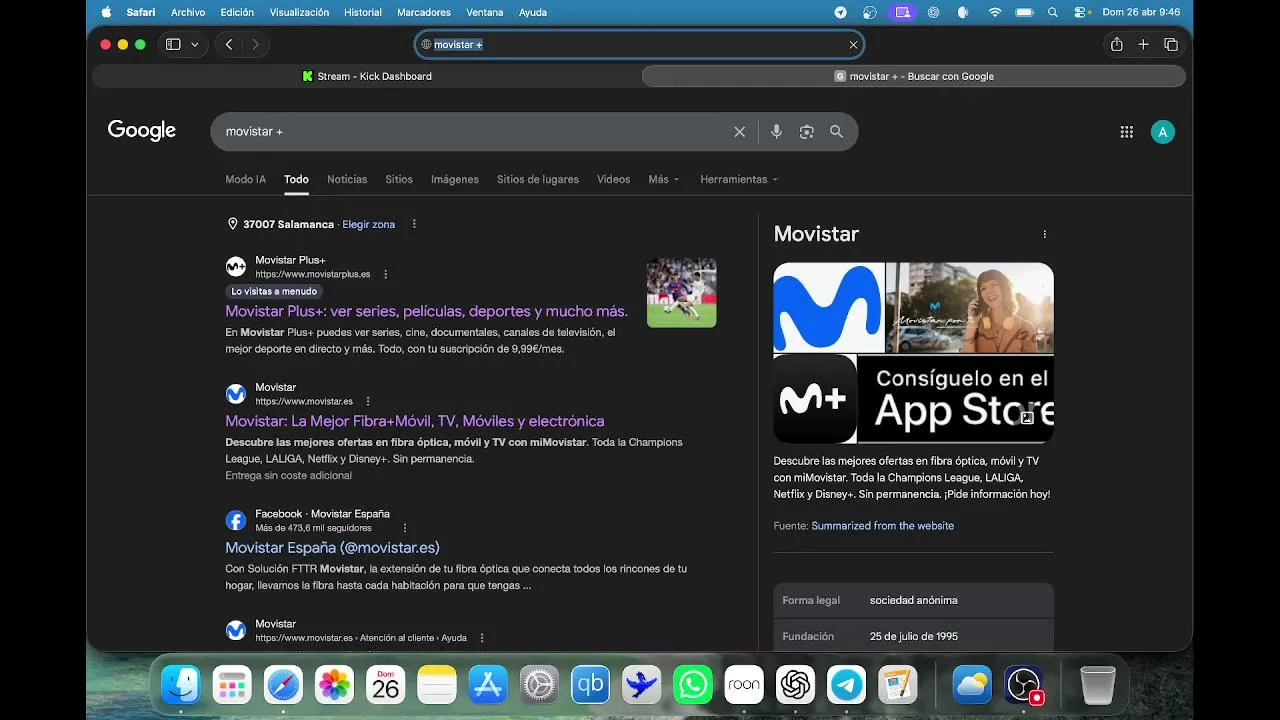Launch WhatsApp from the Dock
Image resolution: width=1280 pixels, height=720 pixels.
point(692,685)
